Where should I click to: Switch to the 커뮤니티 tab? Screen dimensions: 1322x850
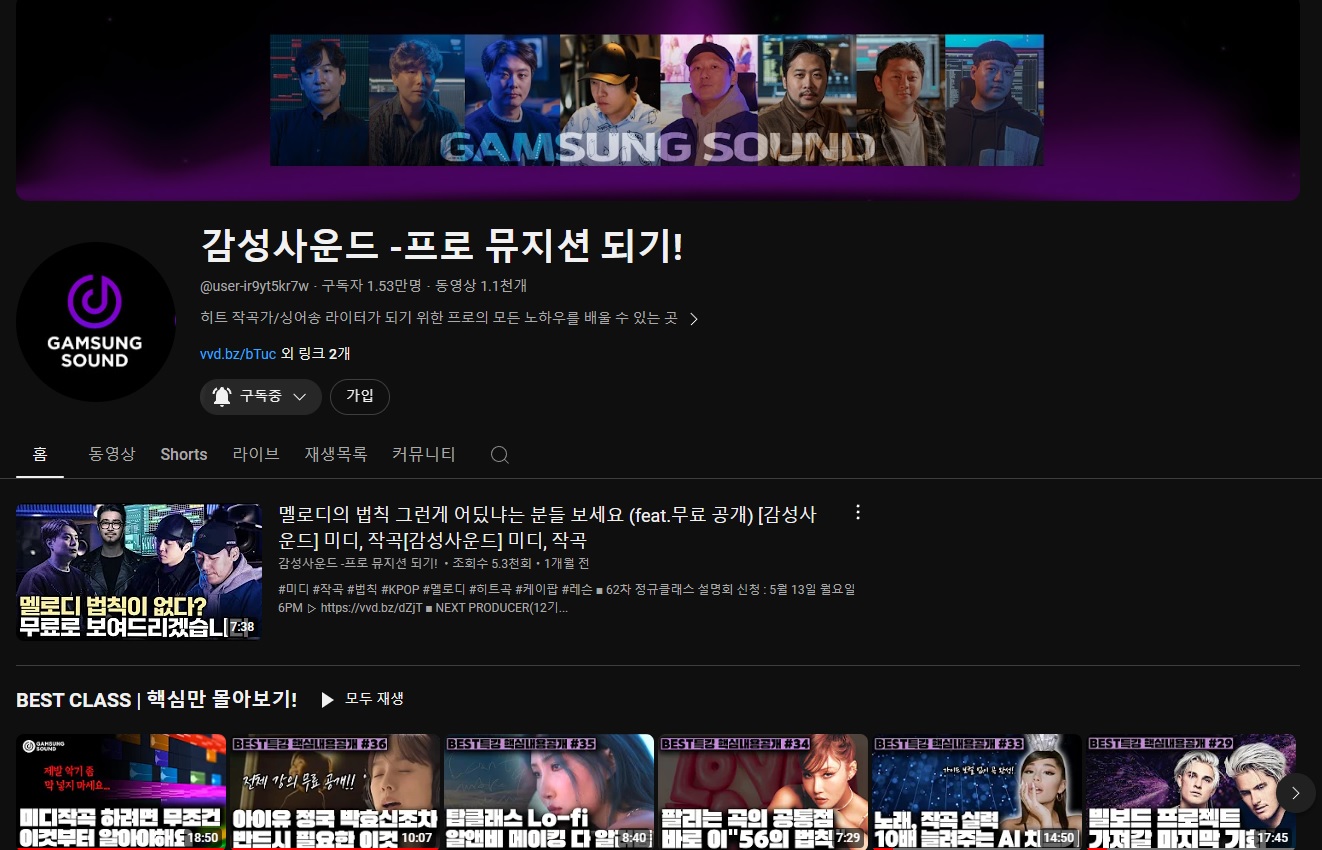tap(424, 454)
